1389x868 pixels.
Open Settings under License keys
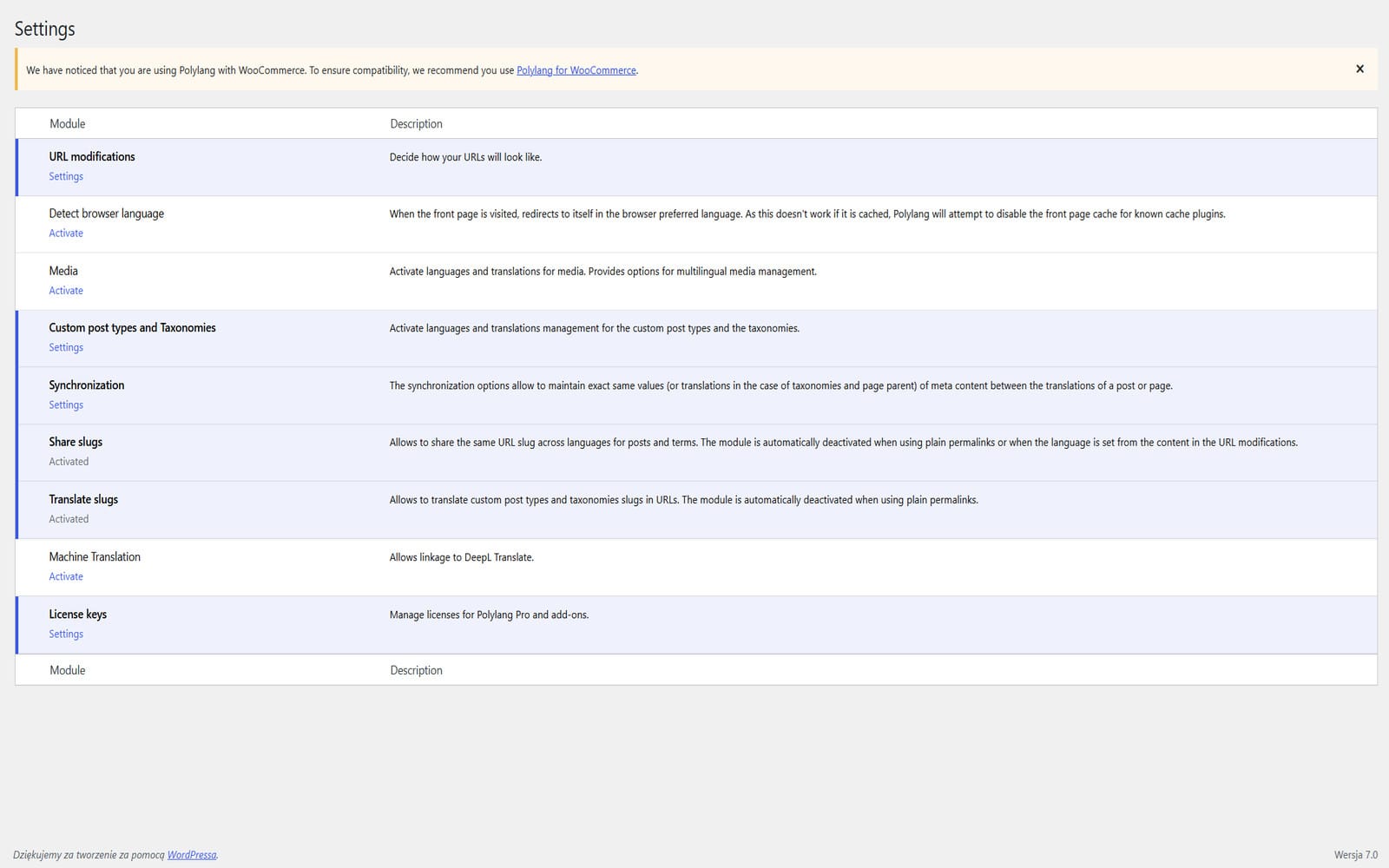[x=66, y=634]
